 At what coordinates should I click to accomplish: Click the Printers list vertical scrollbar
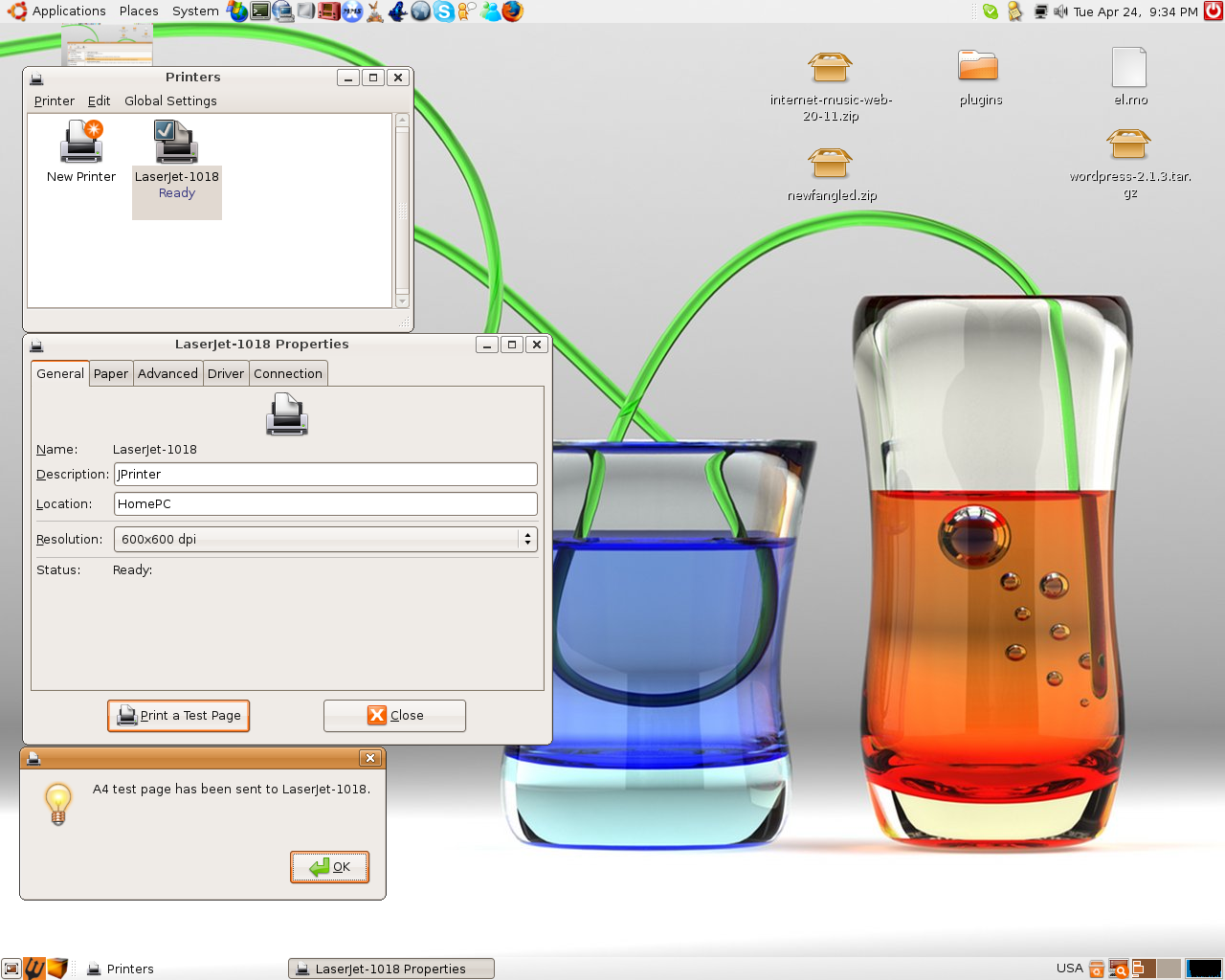402,211
